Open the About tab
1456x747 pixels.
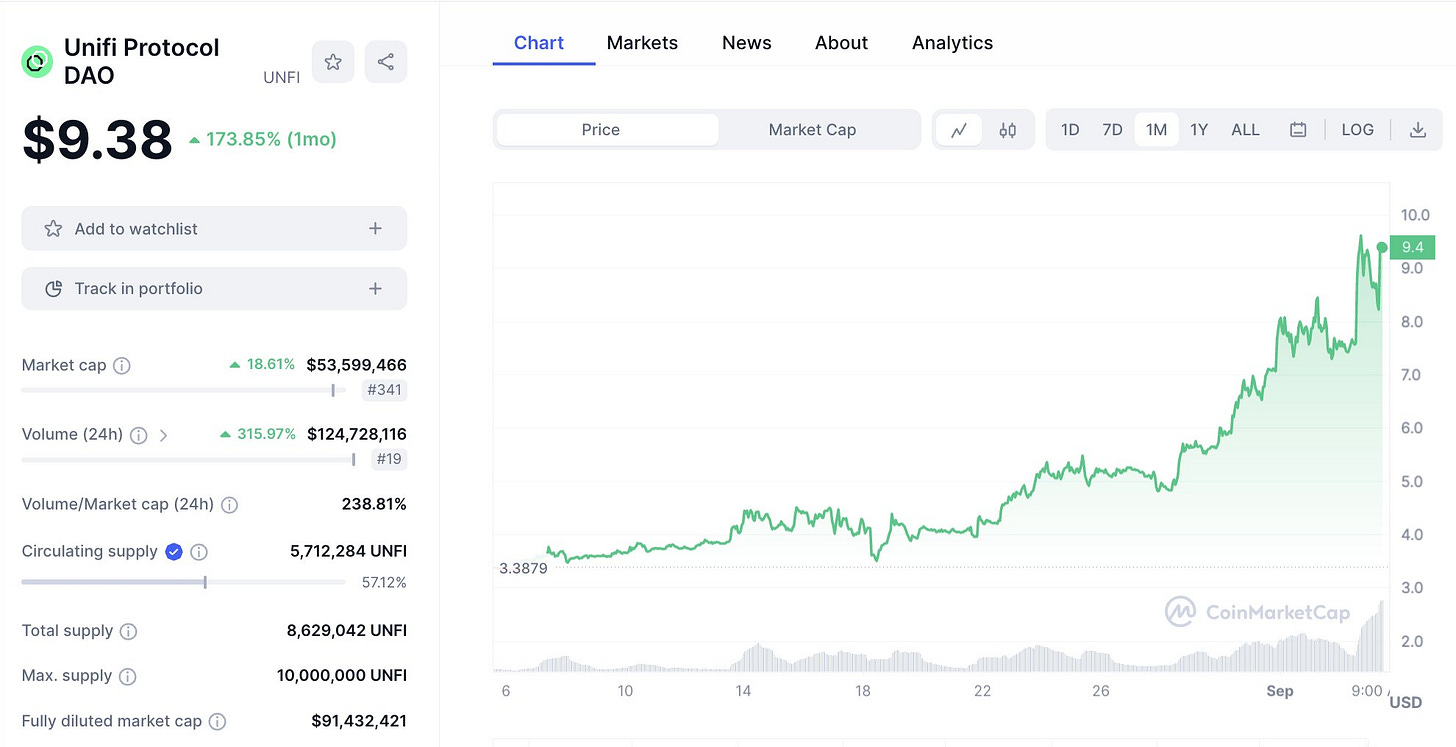click(841, 43)
